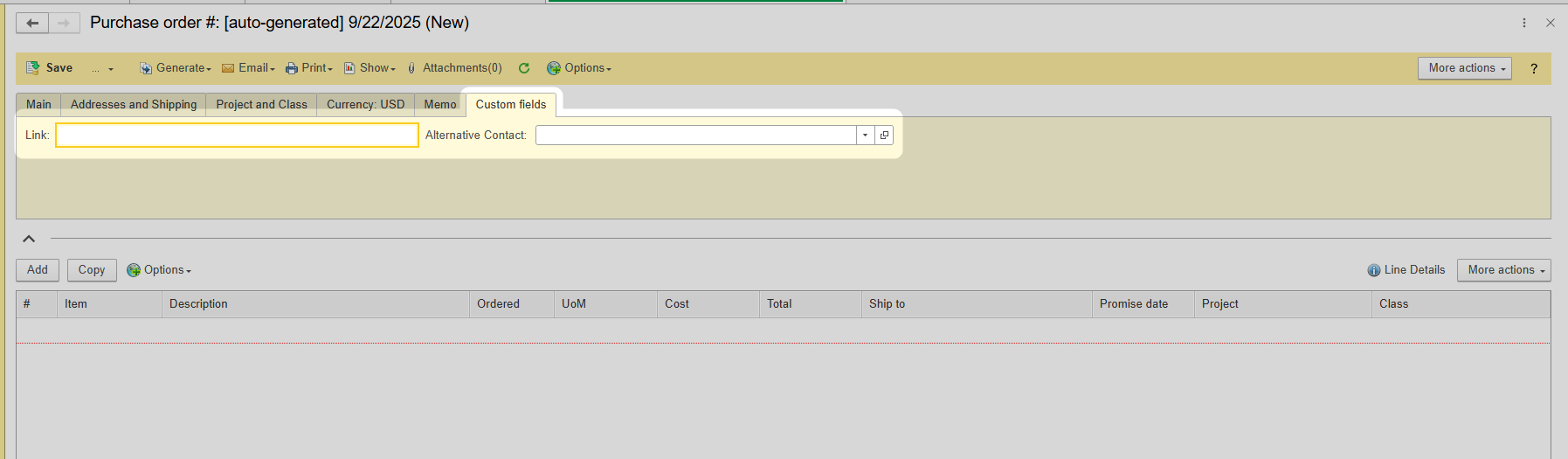The image size is (1568, 459).
Task: Click the forward arrow navigation button
Action: point(64,23)
